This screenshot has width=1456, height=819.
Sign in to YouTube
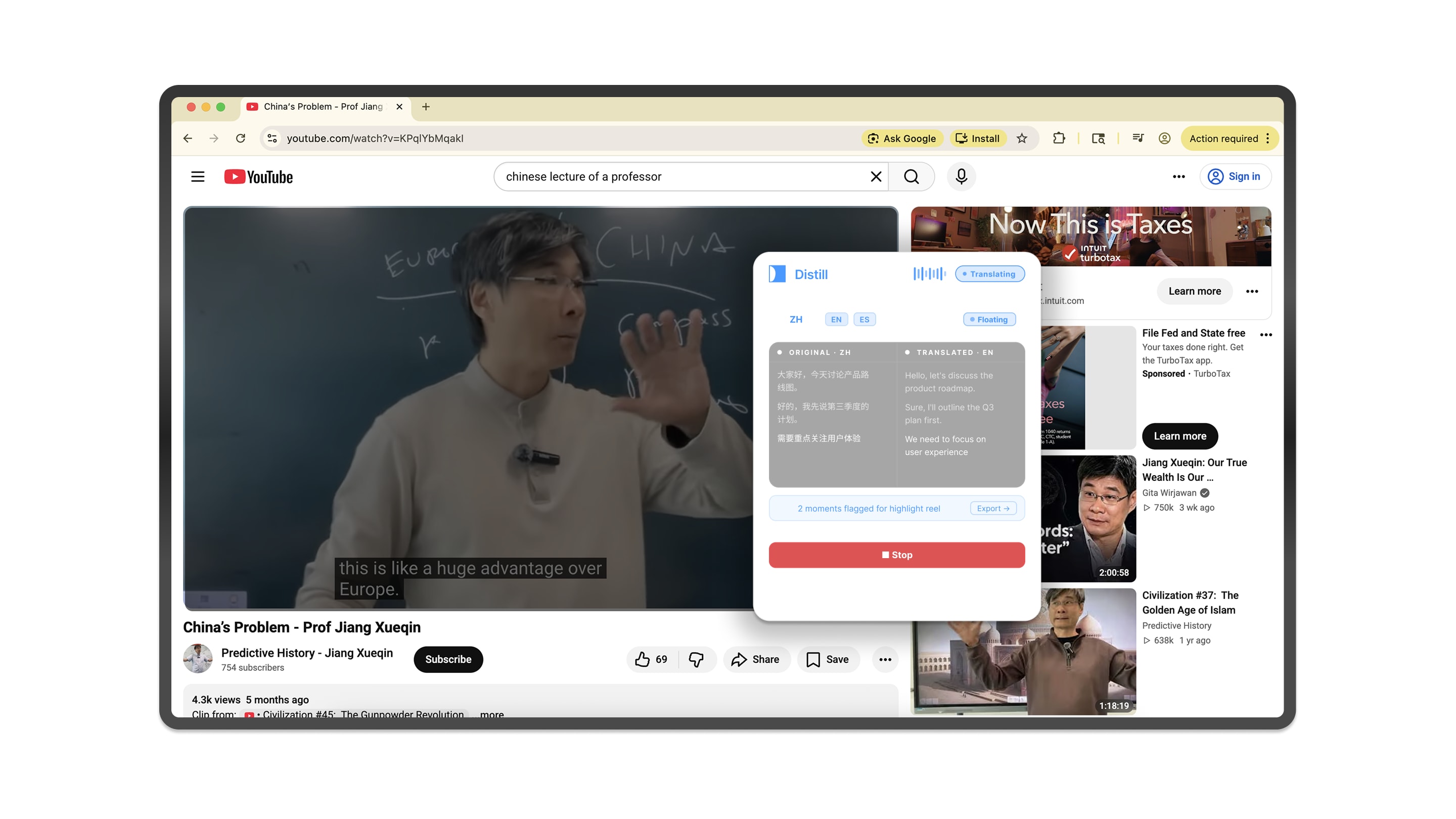[x=1235, y=177]
